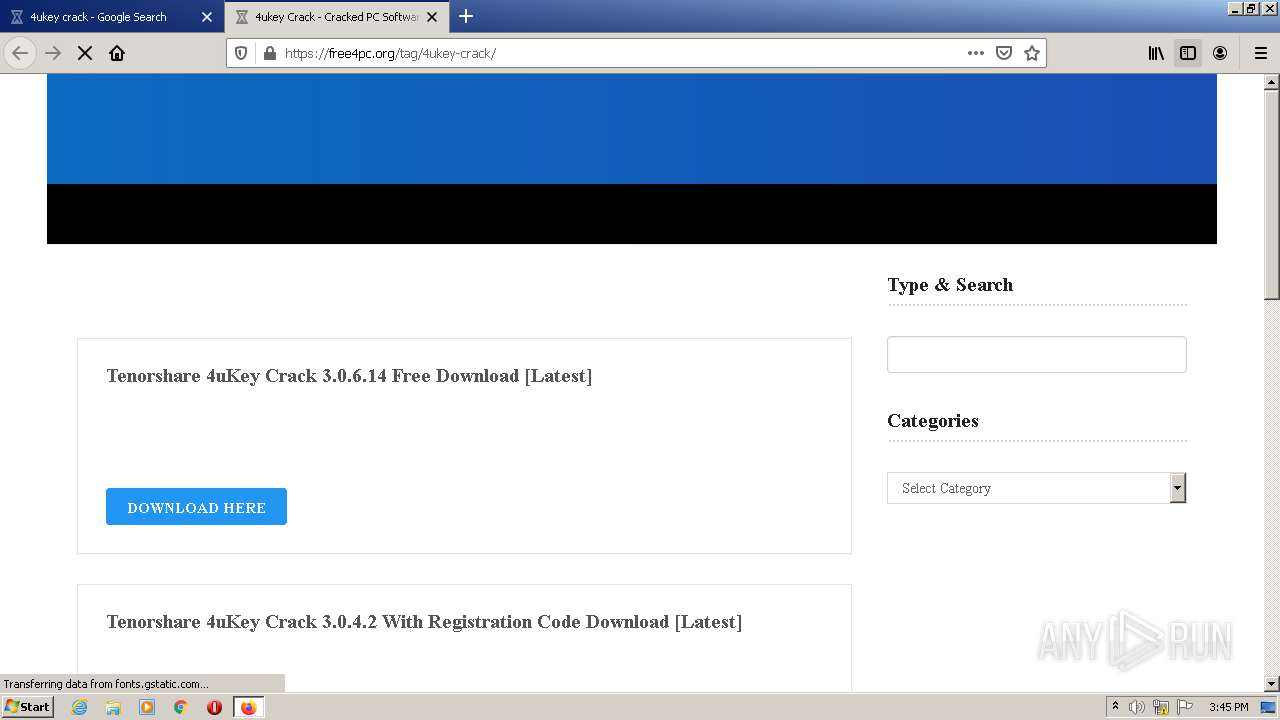Viewport: 1280px width, 720px height.
Task: Focus the Type & Search field
Action: tap(1036, 355)
